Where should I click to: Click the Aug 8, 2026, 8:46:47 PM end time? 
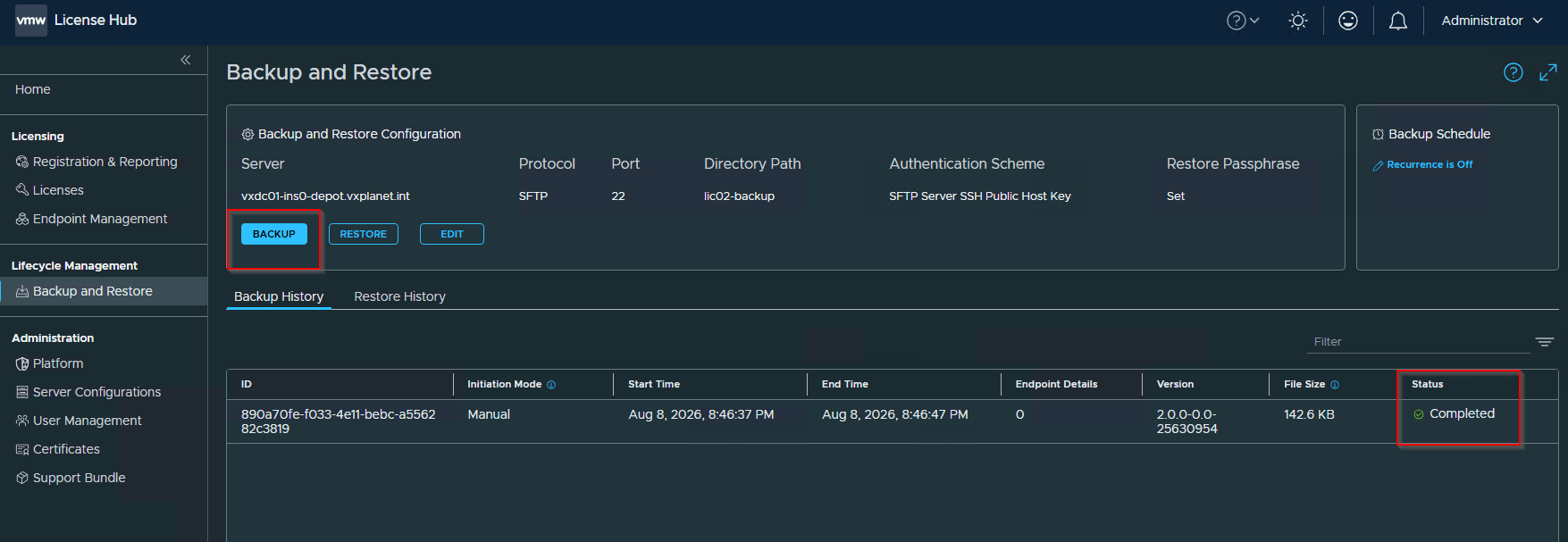[x=895, y=414]
